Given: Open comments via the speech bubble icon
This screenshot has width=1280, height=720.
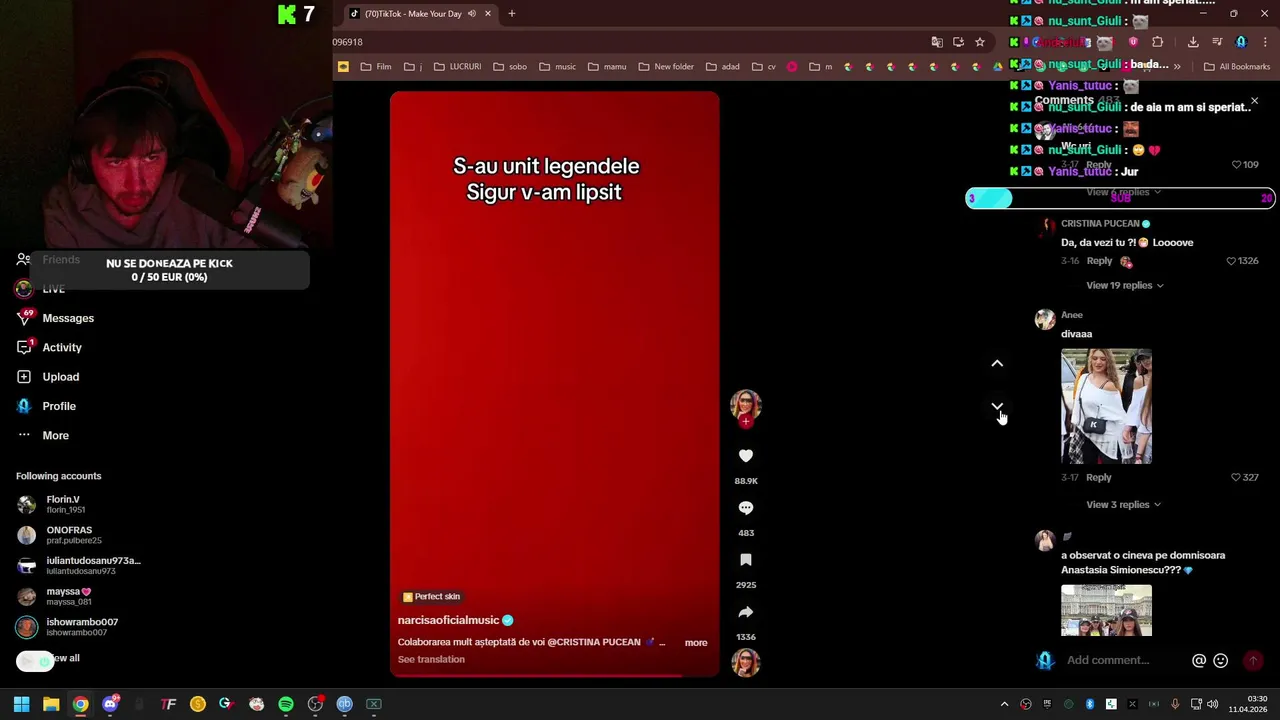Looking at the screenshot, I should pyautogui.click(x=745, y=508).
